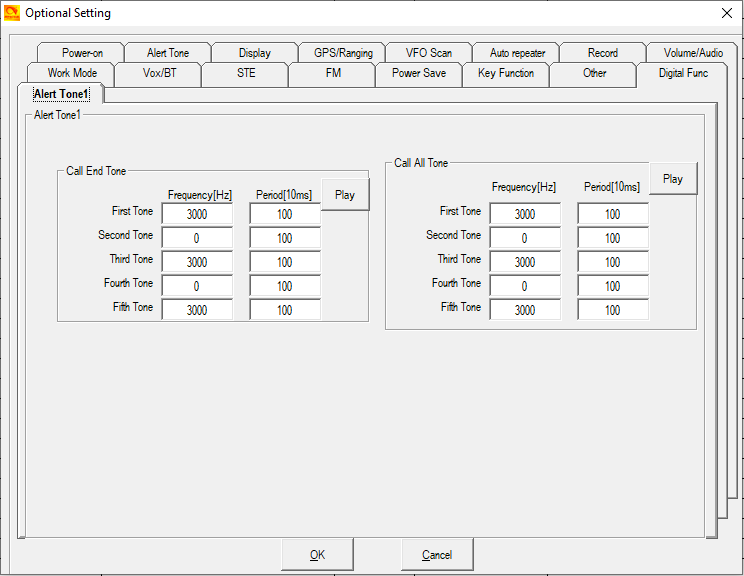Play the Call All Tone
744x576 pixels.
pos(673,179)
